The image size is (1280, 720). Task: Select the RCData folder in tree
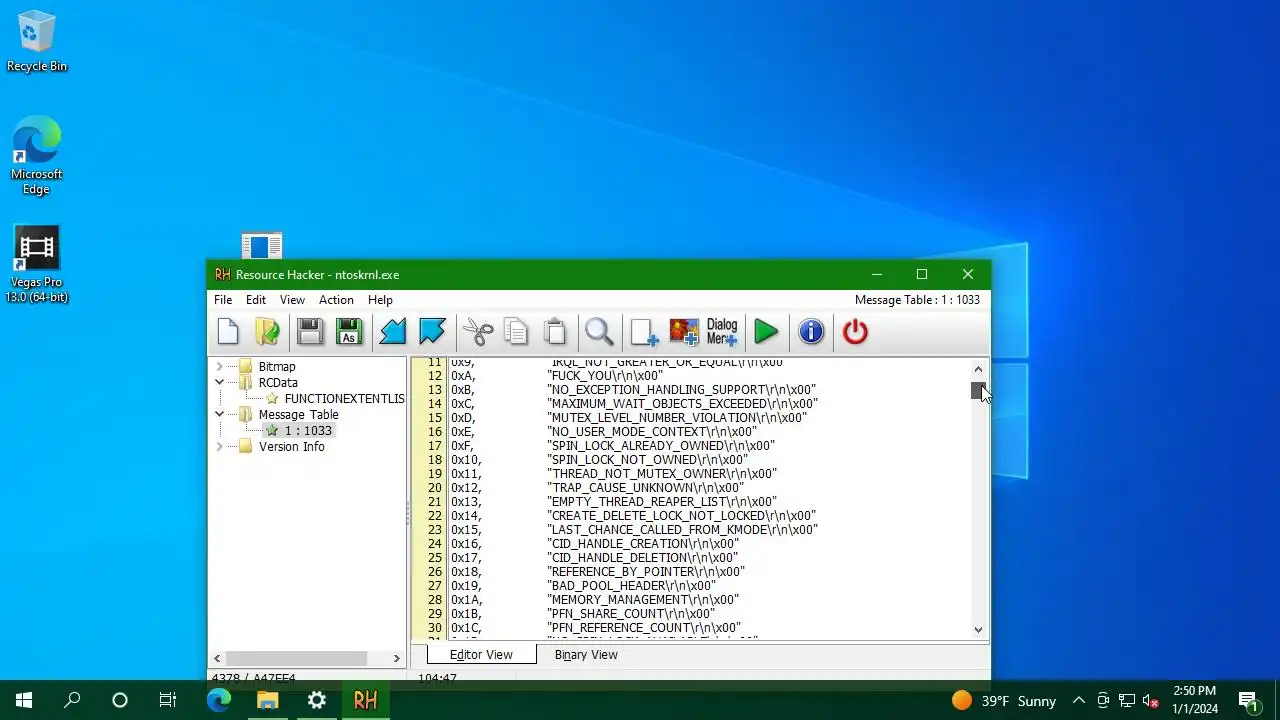tap(278, 383)
